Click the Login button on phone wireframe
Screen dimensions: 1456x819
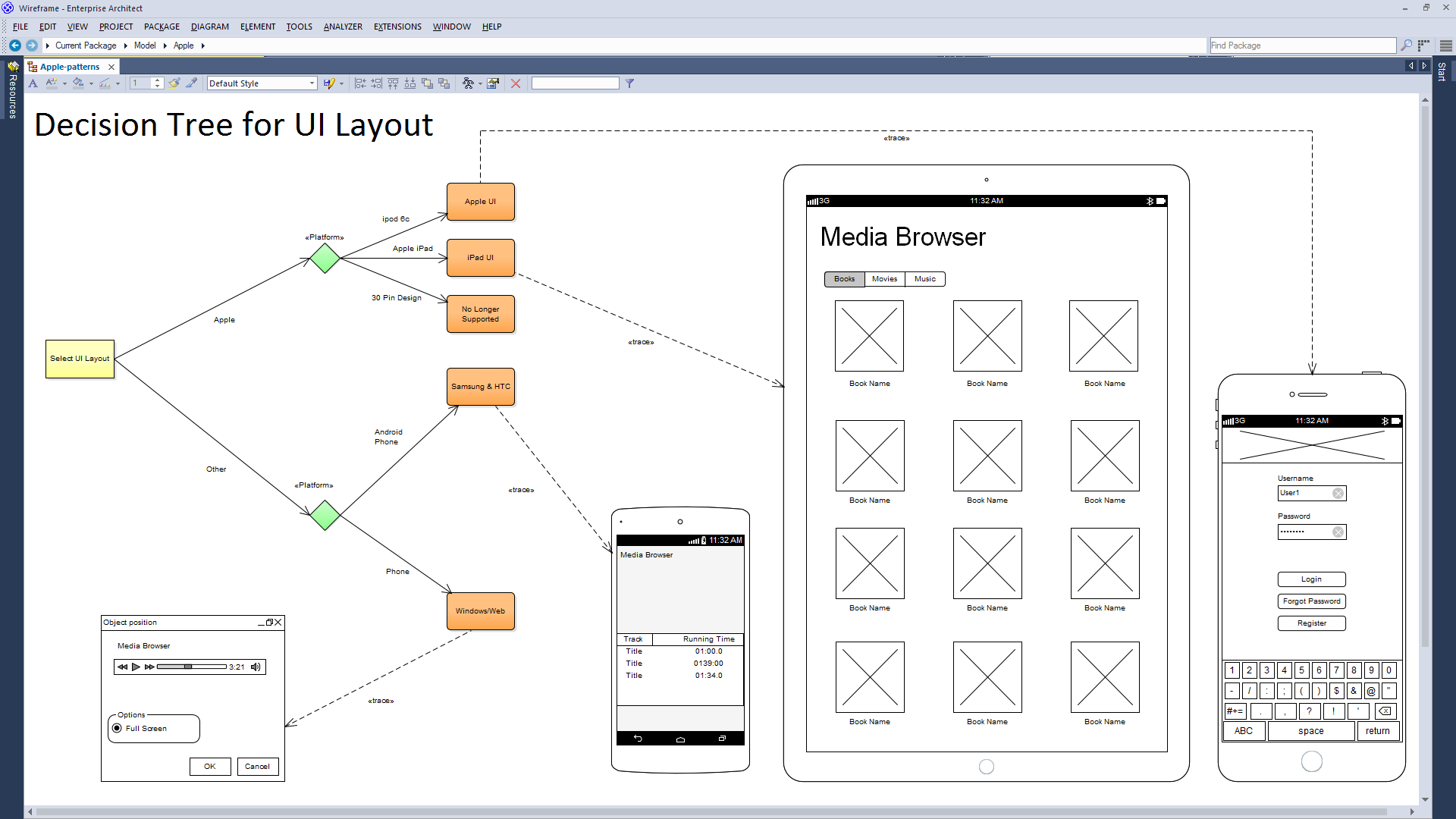1311,579
